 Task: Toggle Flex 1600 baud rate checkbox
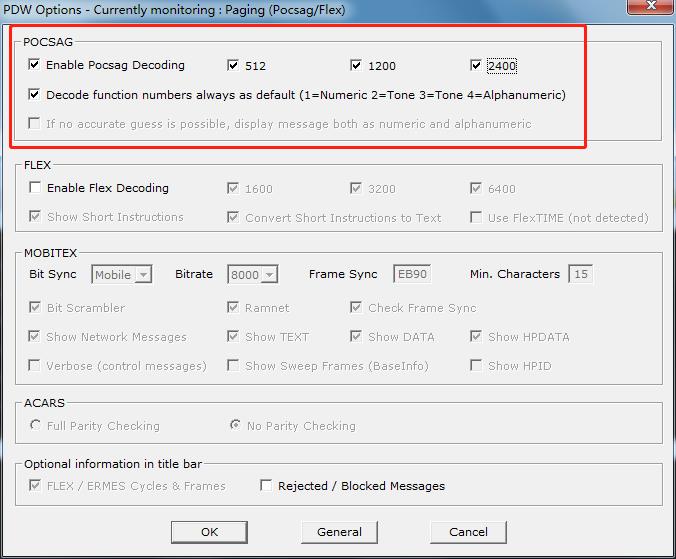(x=233, y=188)
